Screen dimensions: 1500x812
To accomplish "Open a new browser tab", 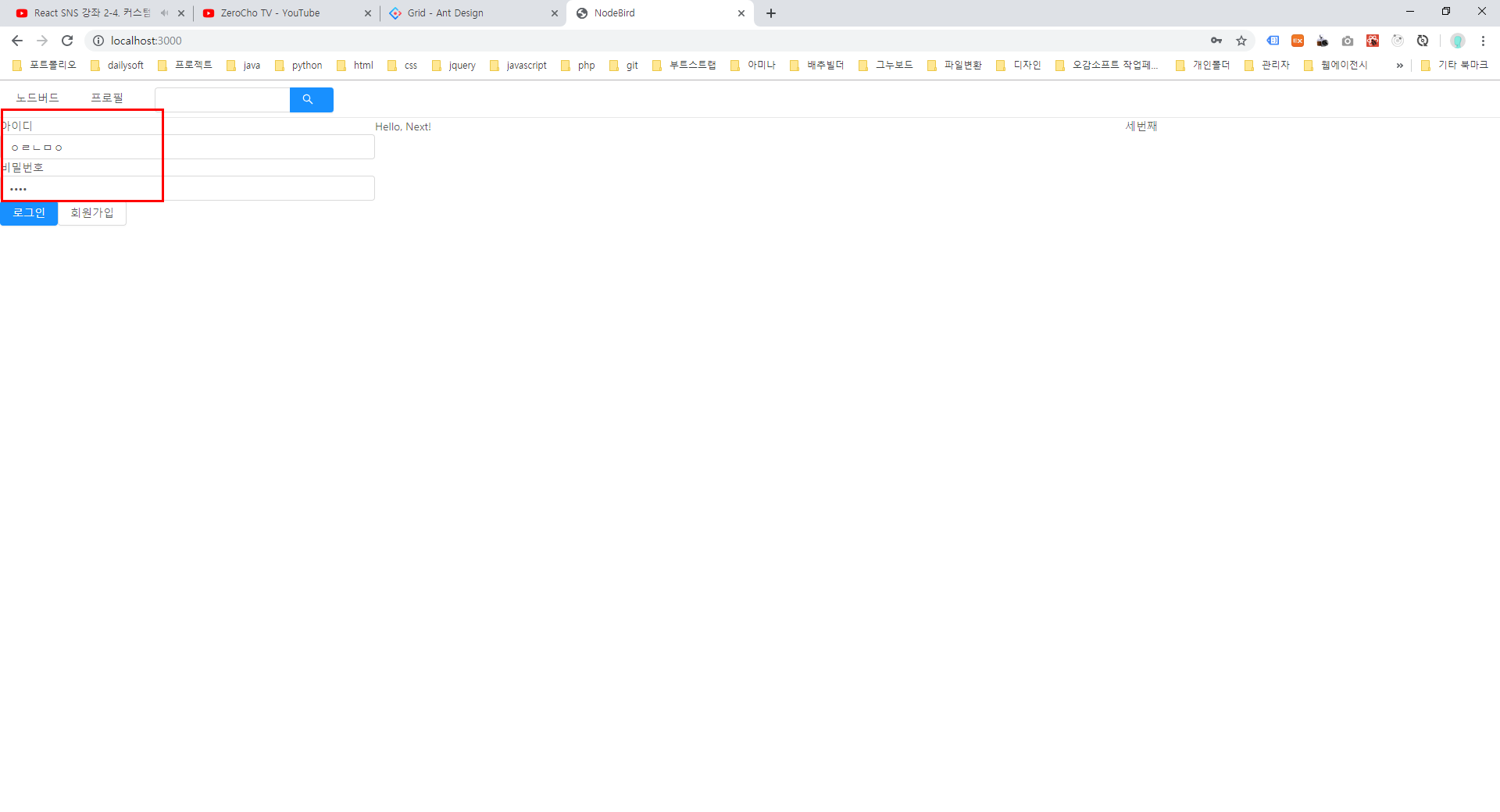I will tap(771, 13).
